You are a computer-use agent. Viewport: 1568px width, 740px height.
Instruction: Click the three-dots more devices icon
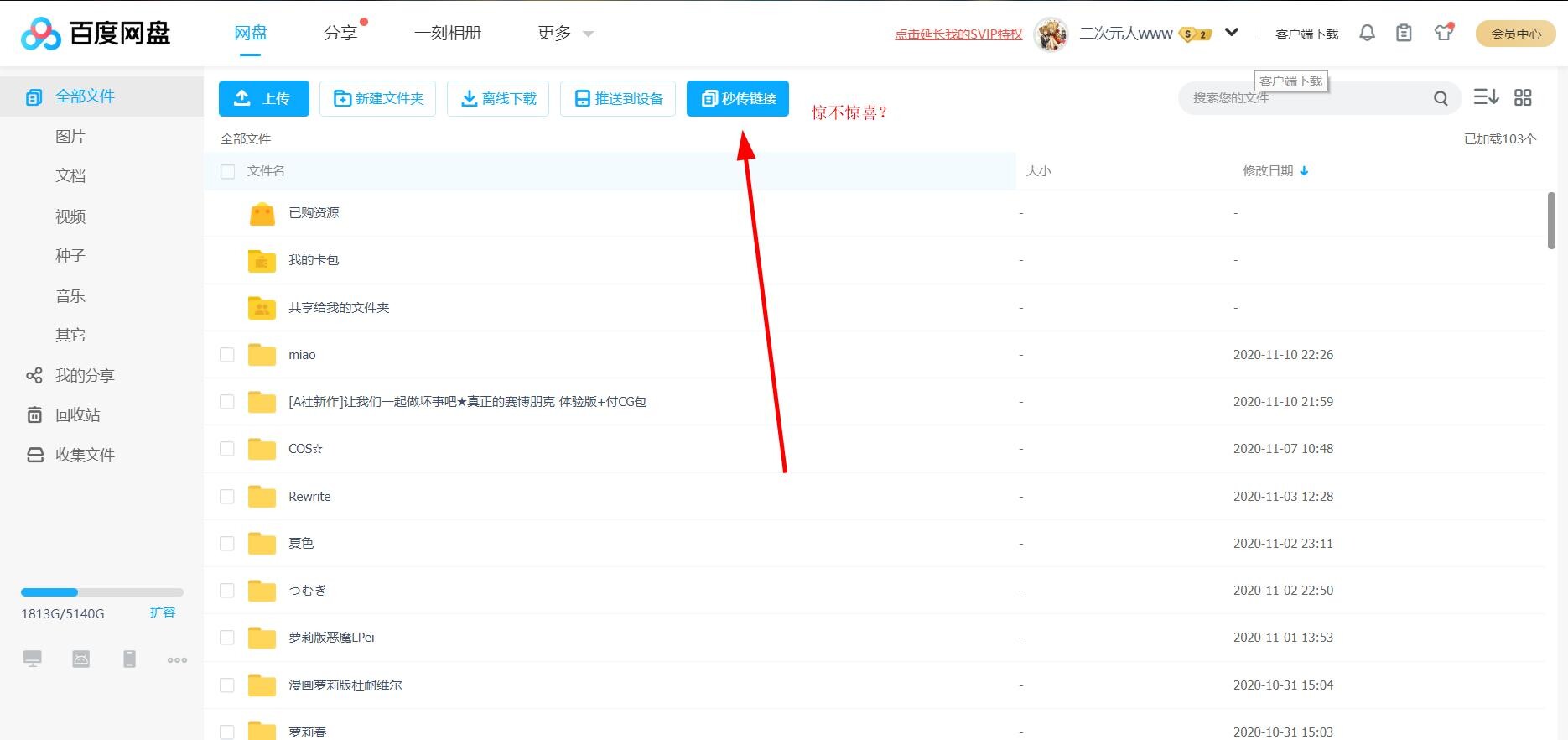(177, 660)
